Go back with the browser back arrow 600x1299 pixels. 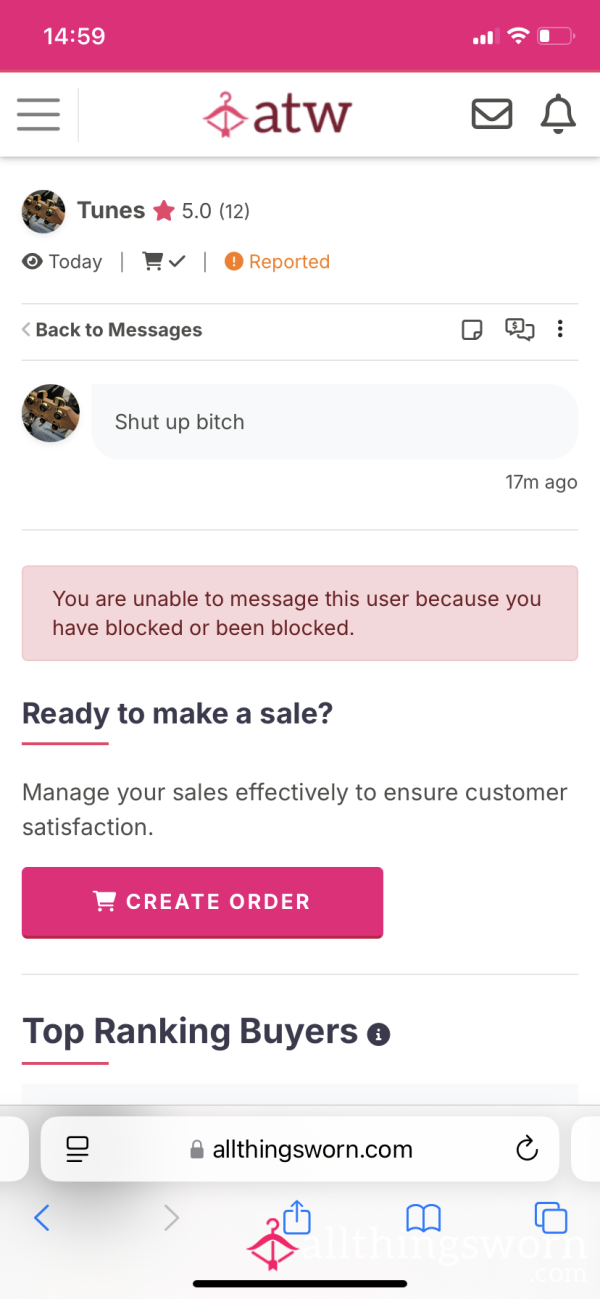42,1217
